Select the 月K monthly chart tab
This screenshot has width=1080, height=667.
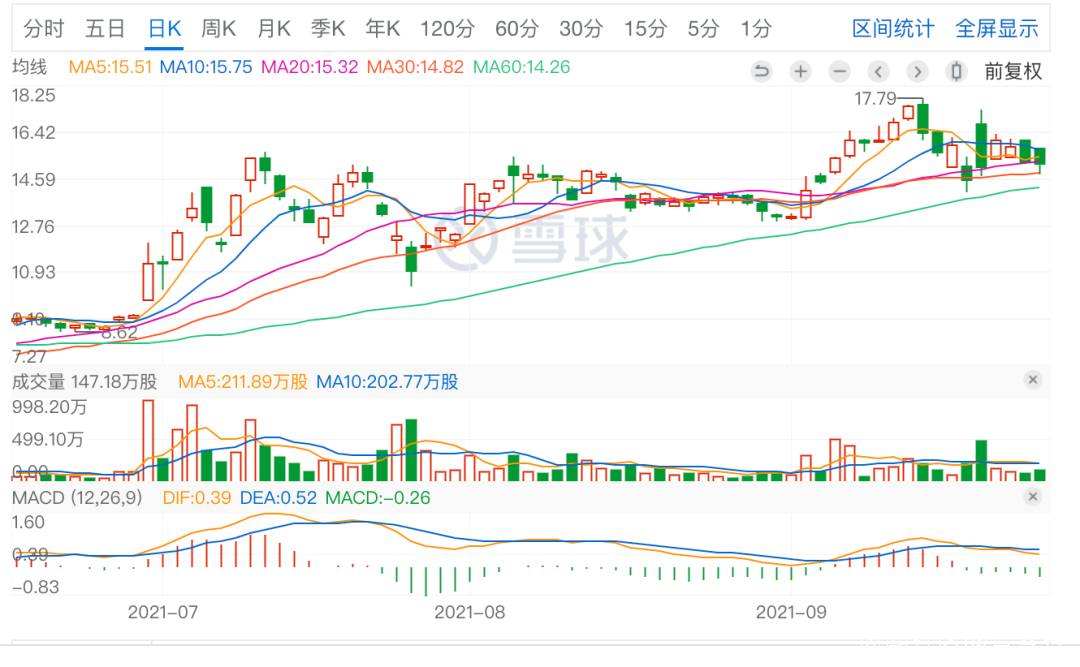[x=273, y=29]
